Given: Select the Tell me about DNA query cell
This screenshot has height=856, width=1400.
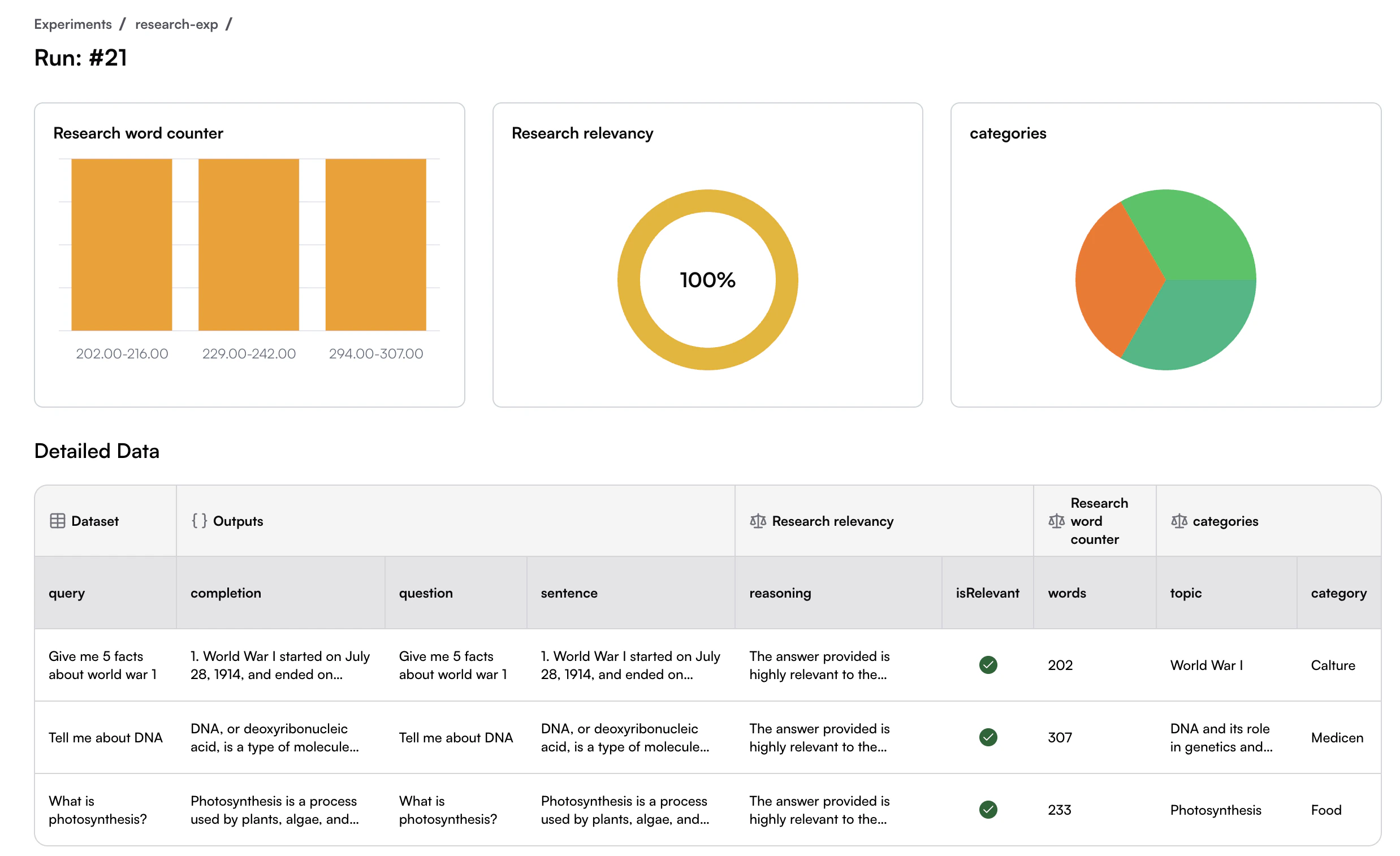Looking at the screenshot, I should tap(106, 737).
